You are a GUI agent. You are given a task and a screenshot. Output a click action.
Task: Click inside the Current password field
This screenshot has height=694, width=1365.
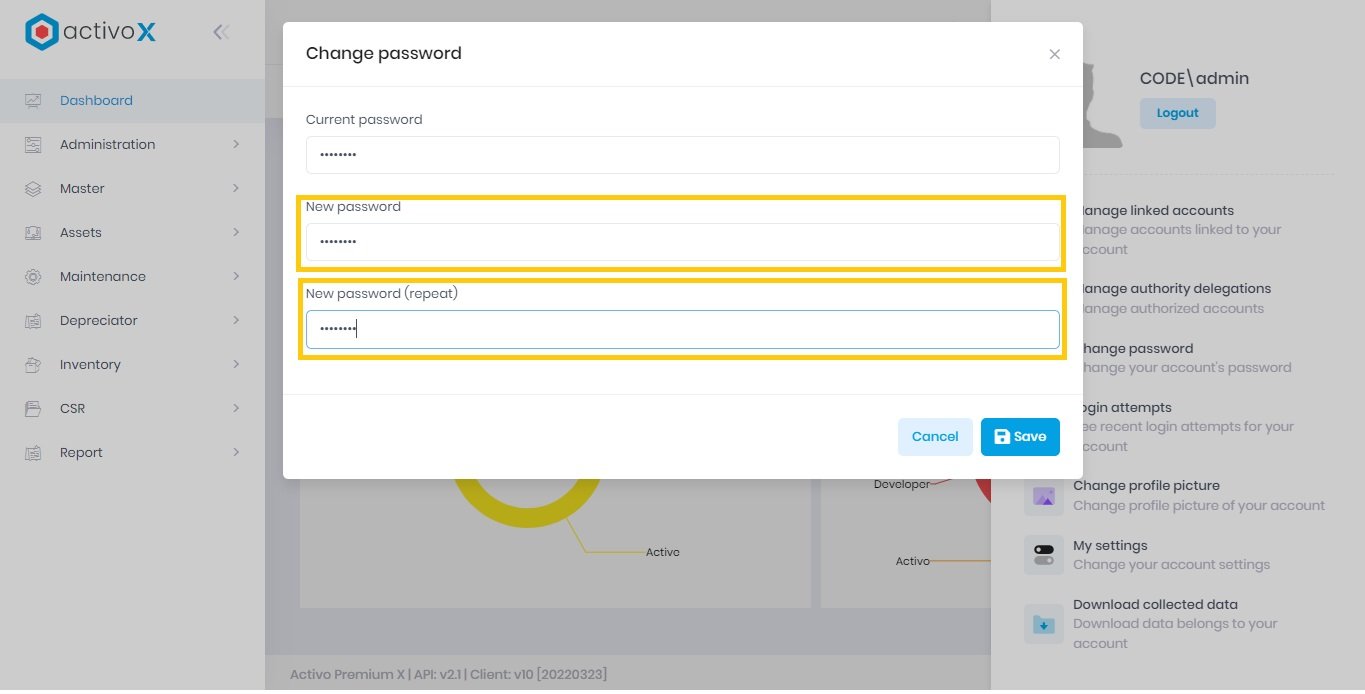[682, 154]
